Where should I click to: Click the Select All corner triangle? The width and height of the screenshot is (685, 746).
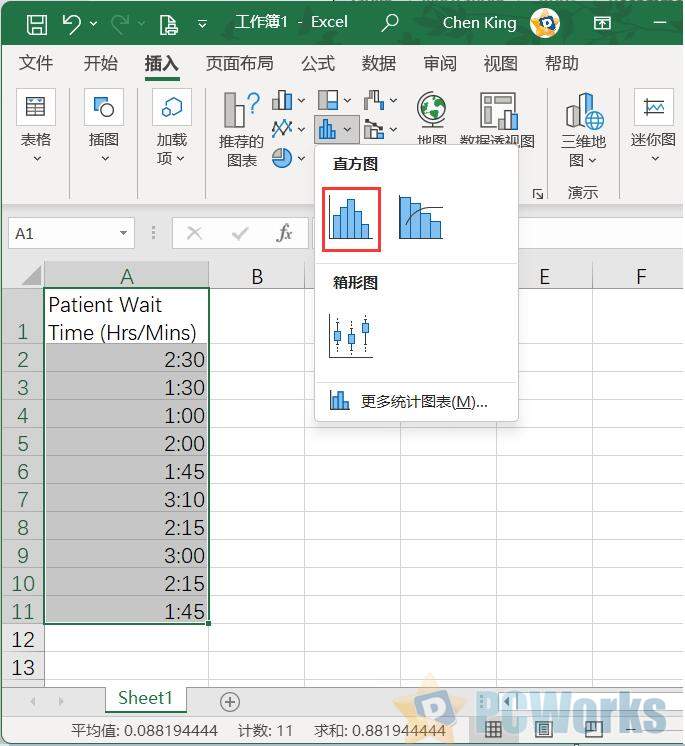pos(32,275)
